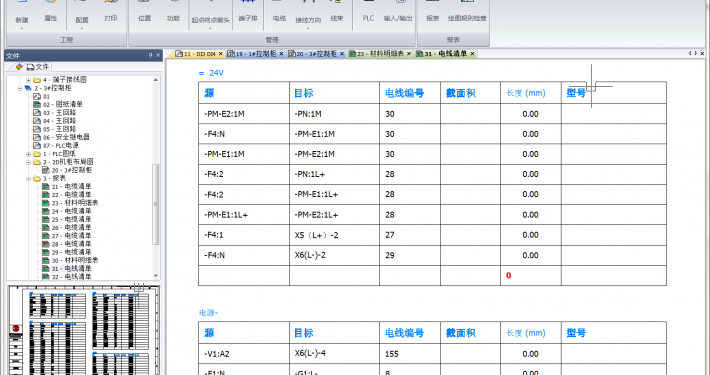Click the tree scrollbar down arrow
The image size is (710, 375).
156,276
